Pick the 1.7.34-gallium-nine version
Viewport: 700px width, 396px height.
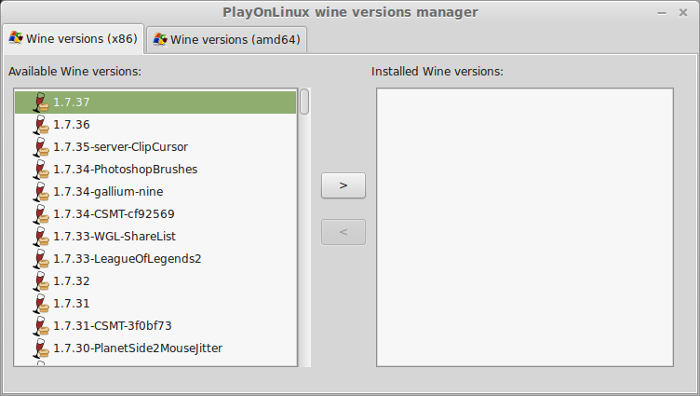click(x=155, y=192)
